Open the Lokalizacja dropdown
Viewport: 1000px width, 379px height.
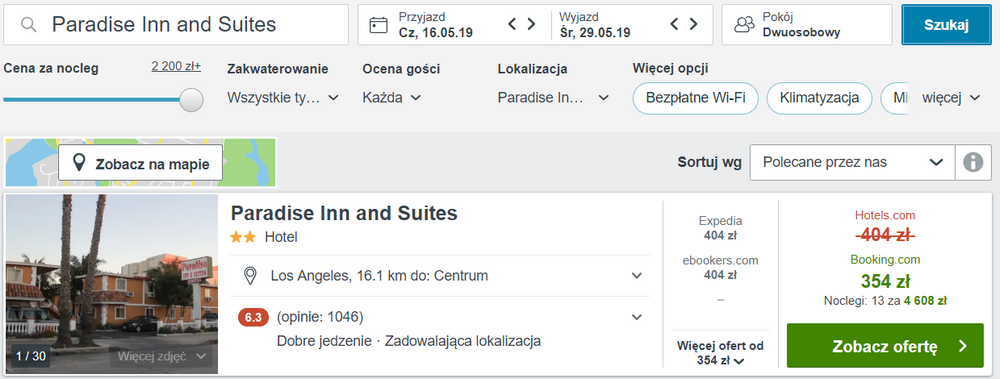(554, 98)
